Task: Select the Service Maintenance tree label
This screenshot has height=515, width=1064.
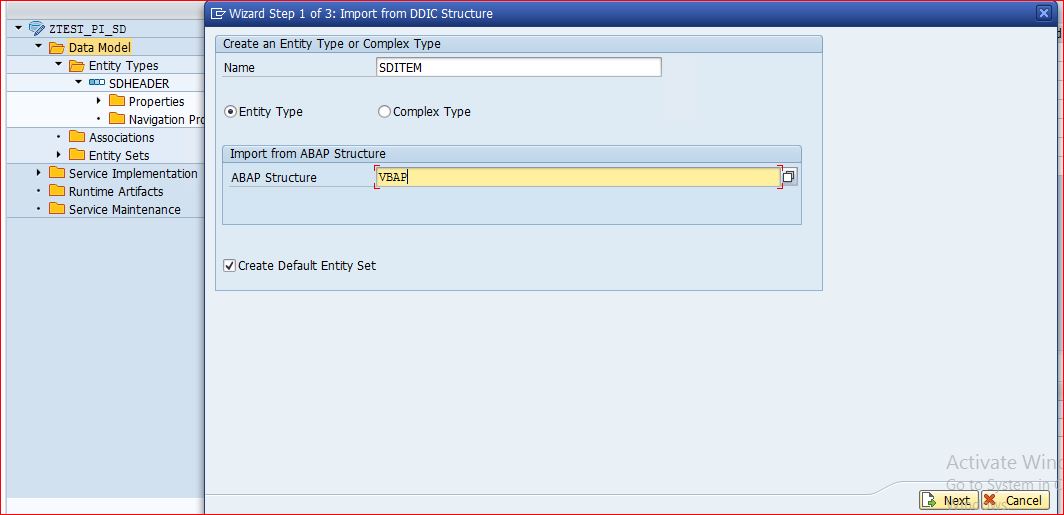Action: point(125,210)
